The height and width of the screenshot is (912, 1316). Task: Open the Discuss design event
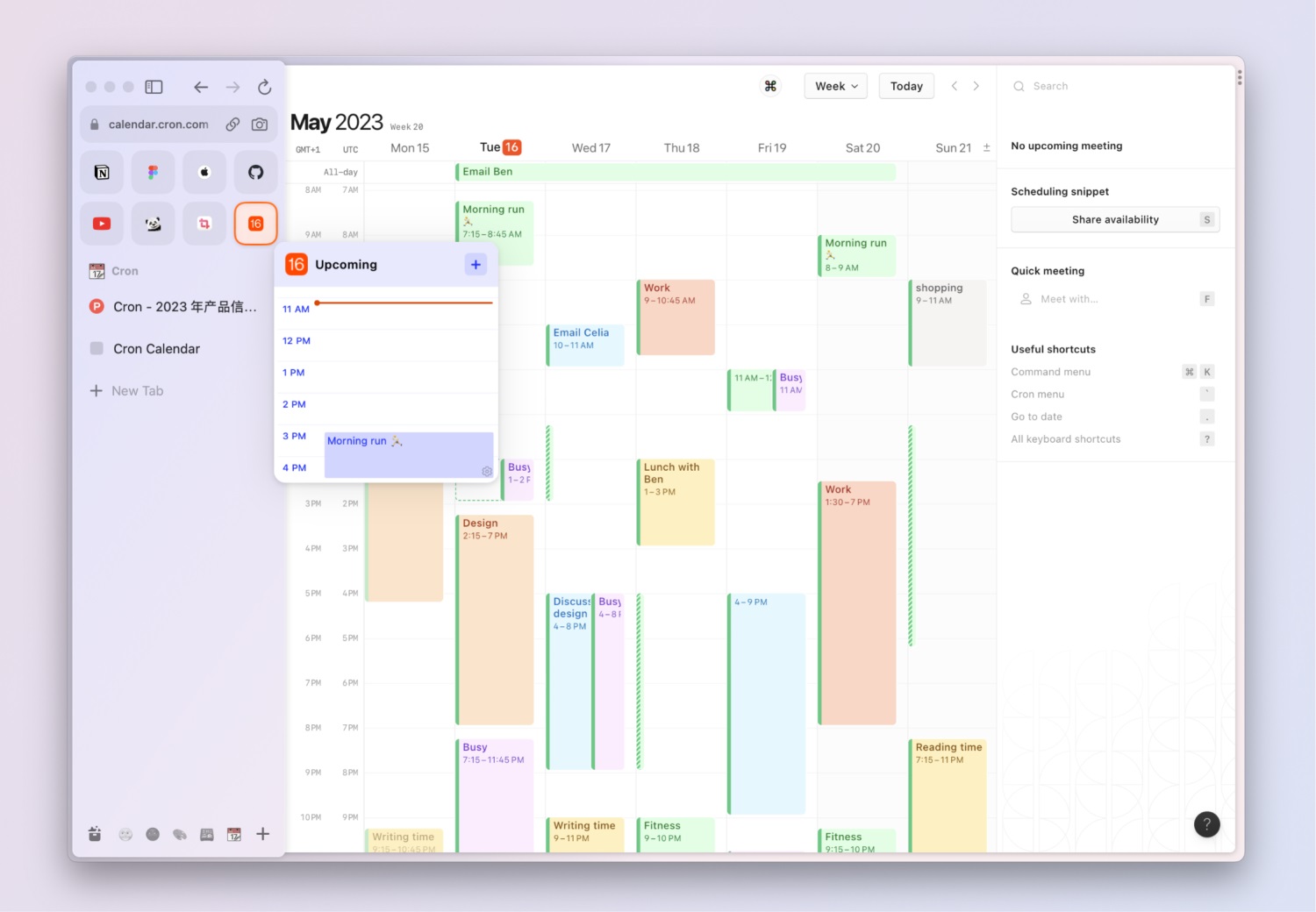tap(569, 681)
